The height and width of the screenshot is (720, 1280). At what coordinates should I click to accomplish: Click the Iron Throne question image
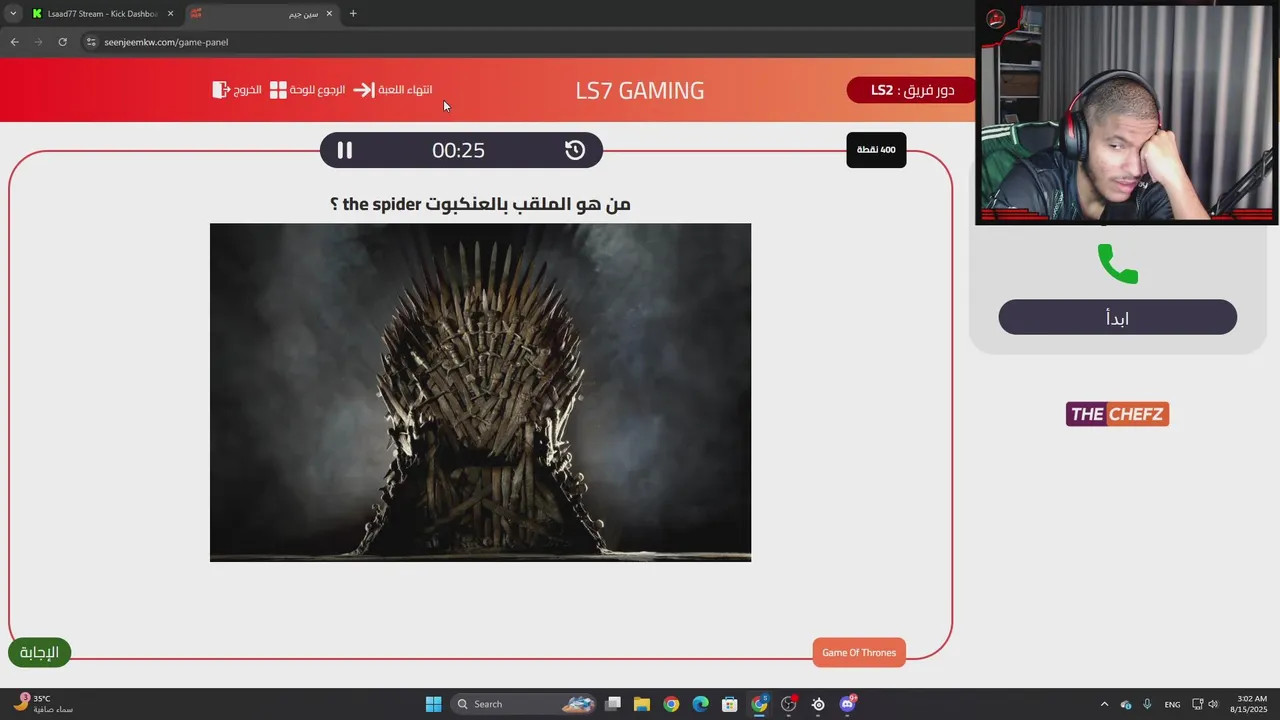[x=480, y=392]
